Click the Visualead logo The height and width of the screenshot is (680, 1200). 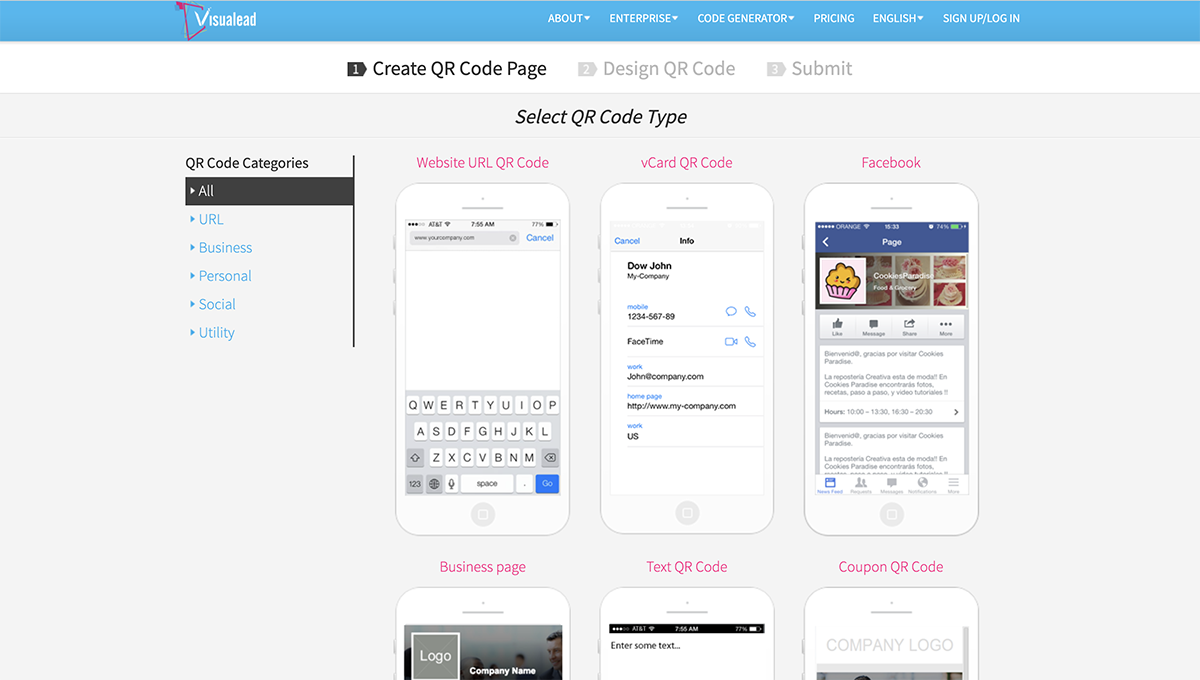pyautogui.click(x=216, y=19)
